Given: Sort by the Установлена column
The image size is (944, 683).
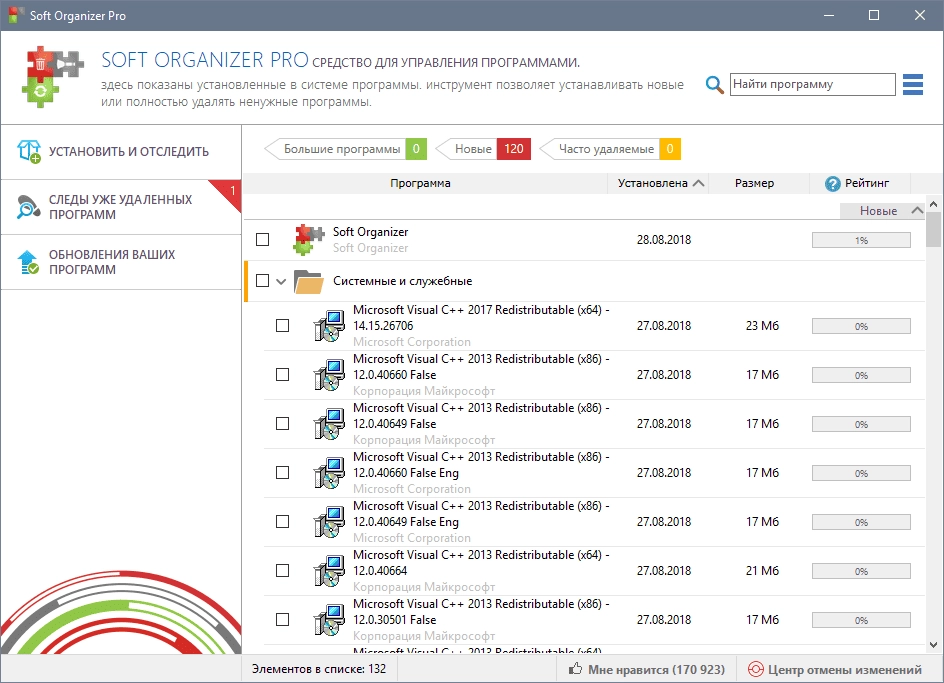Looking at the screenshot, I should pyautogui.click(x=659, y=183).
